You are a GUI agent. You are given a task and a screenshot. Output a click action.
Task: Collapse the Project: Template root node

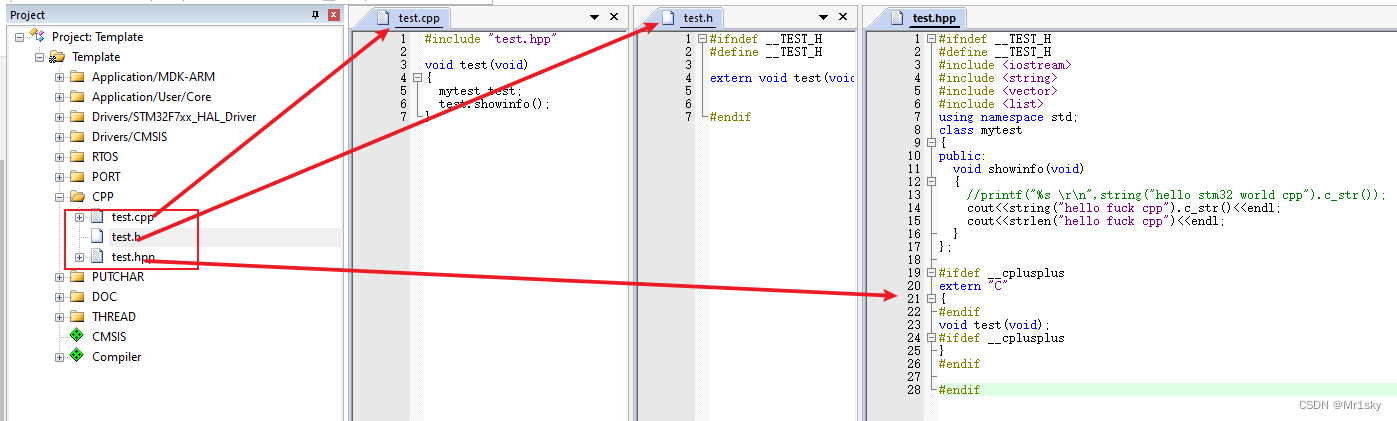click(x=21, y=37)
